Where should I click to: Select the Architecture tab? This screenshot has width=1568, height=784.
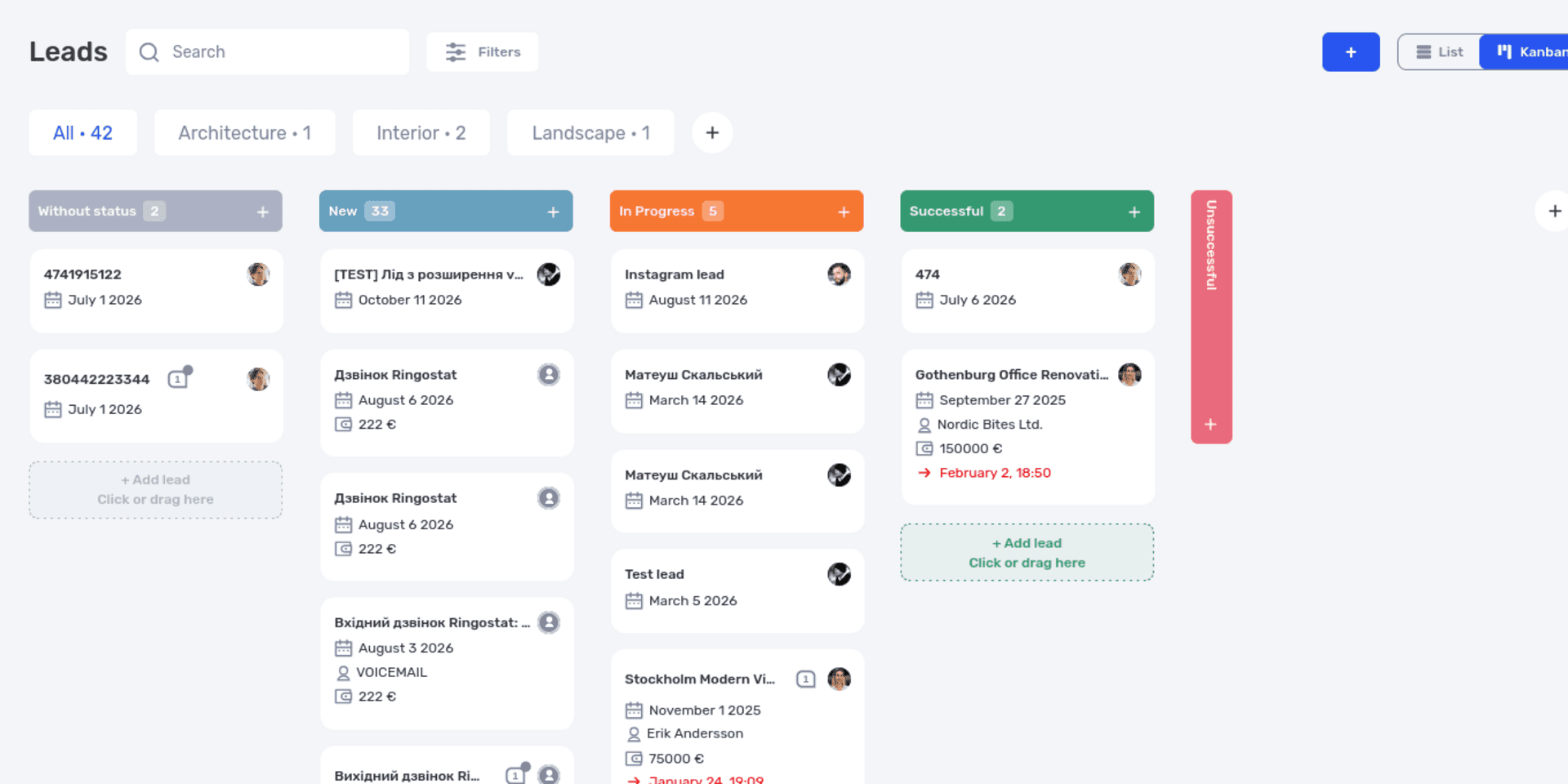(x=244, y=132)
